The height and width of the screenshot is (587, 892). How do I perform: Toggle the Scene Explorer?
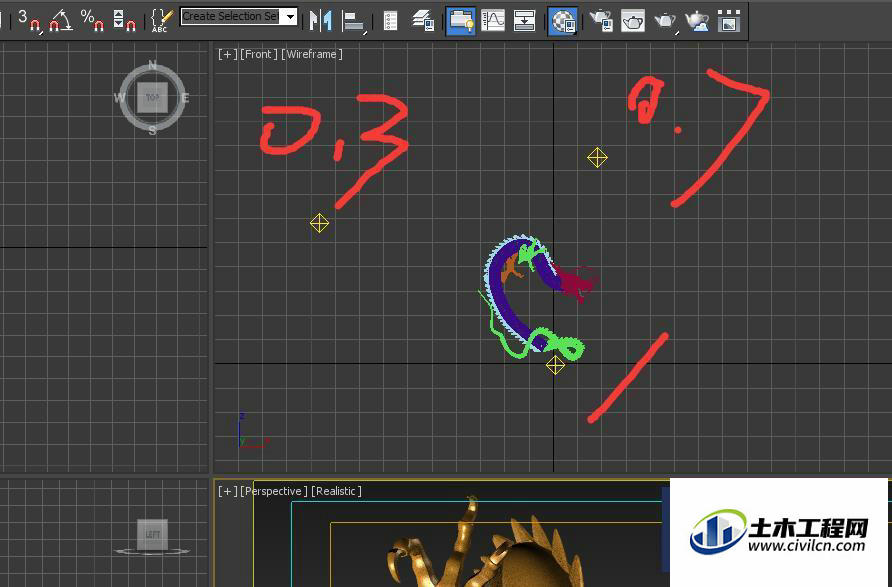point(390,21)
